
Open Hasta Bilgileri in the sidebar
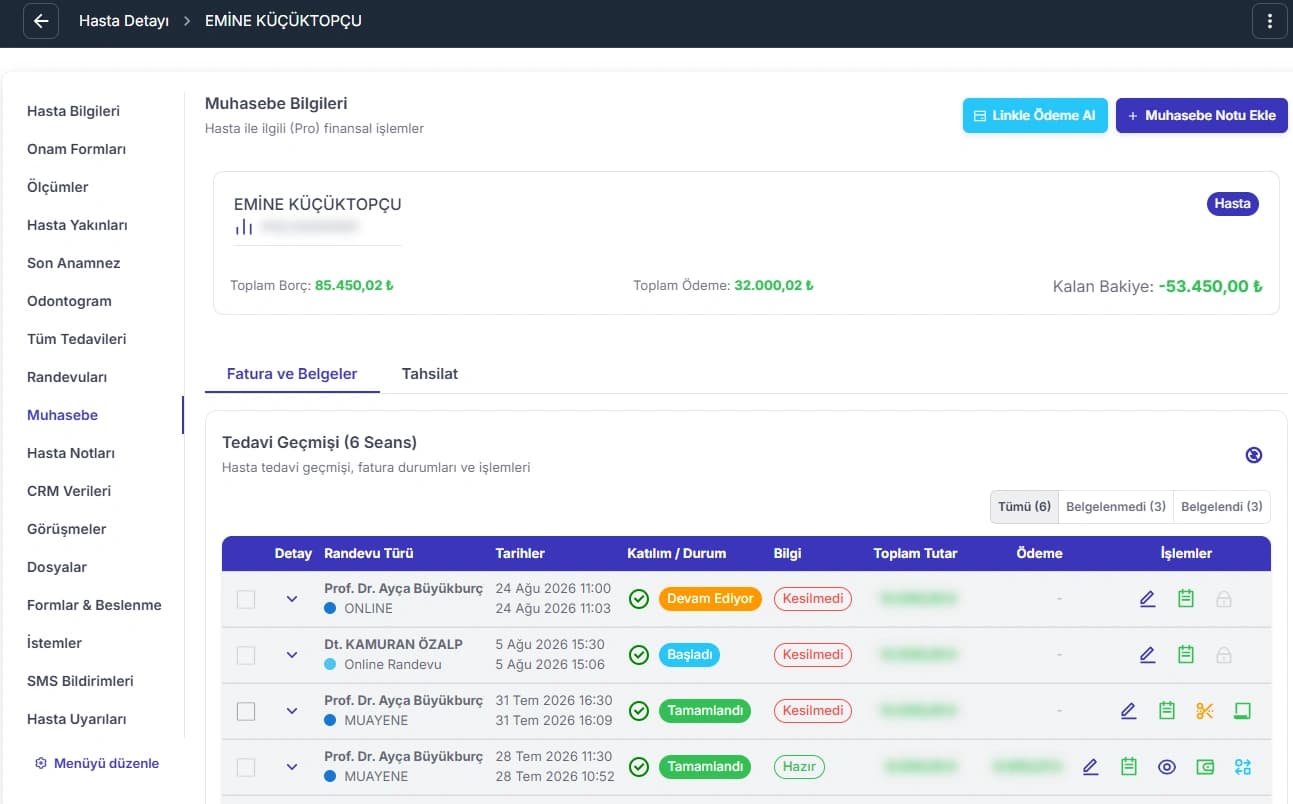(x=73, y=111)
